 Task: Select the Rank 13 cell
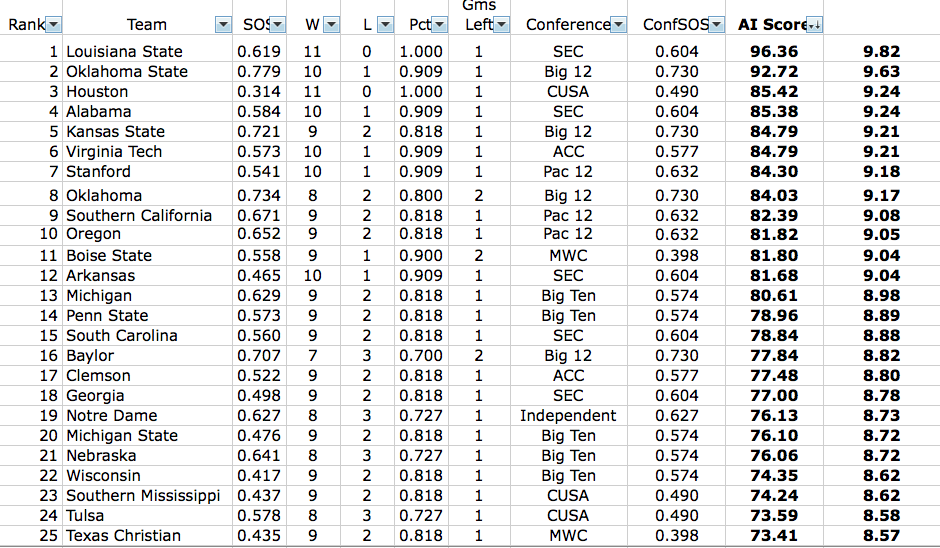coord(31,296)
